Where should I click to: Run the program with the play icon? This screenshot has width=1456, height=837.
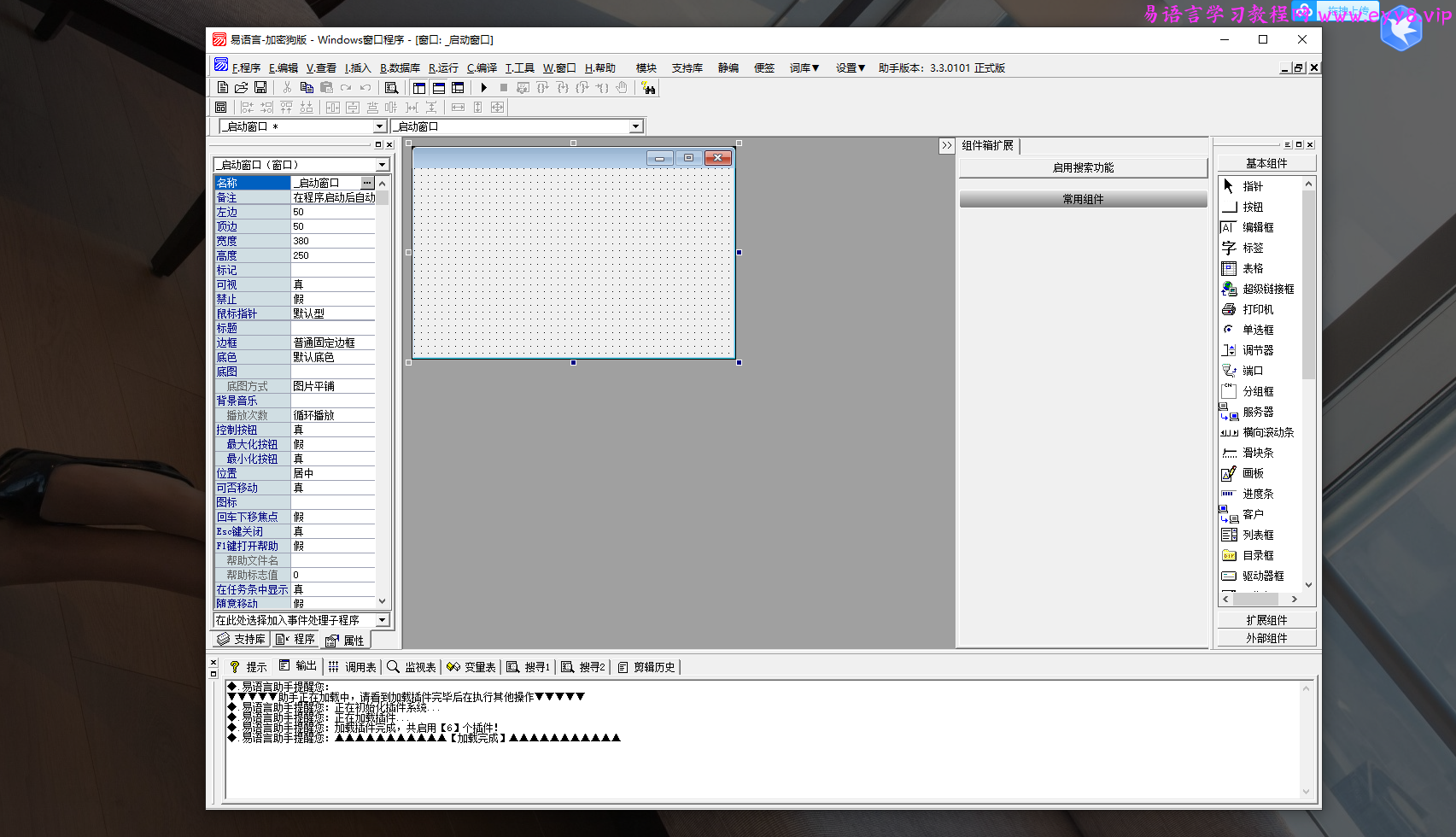tap(484, 88)
